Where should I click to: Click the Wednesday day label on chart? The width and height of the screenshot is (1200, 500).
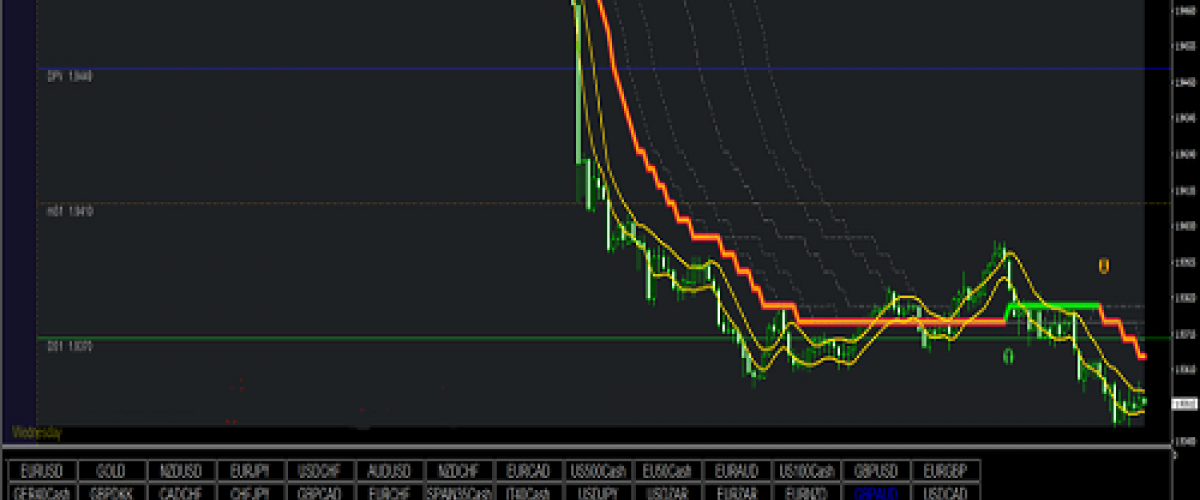click(37, 433)
